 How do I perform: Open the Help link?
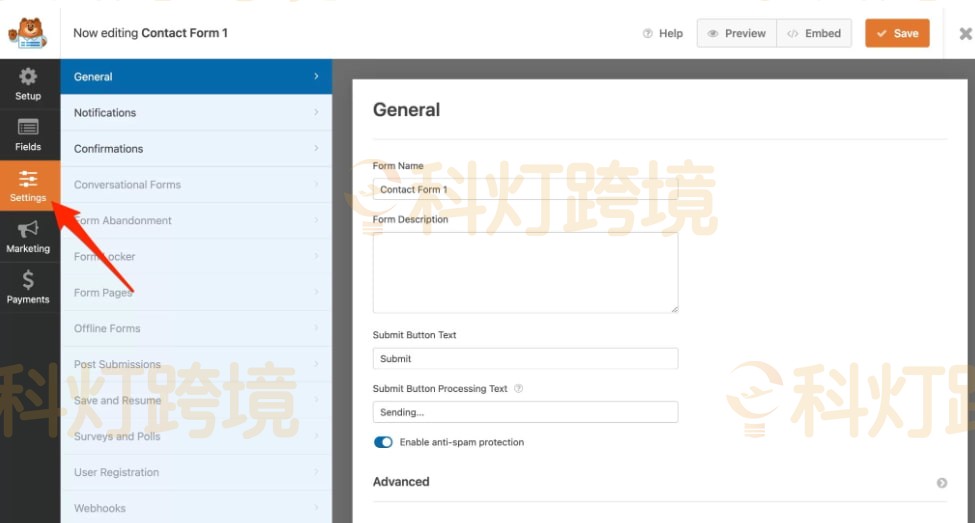(x=662, y=33)
